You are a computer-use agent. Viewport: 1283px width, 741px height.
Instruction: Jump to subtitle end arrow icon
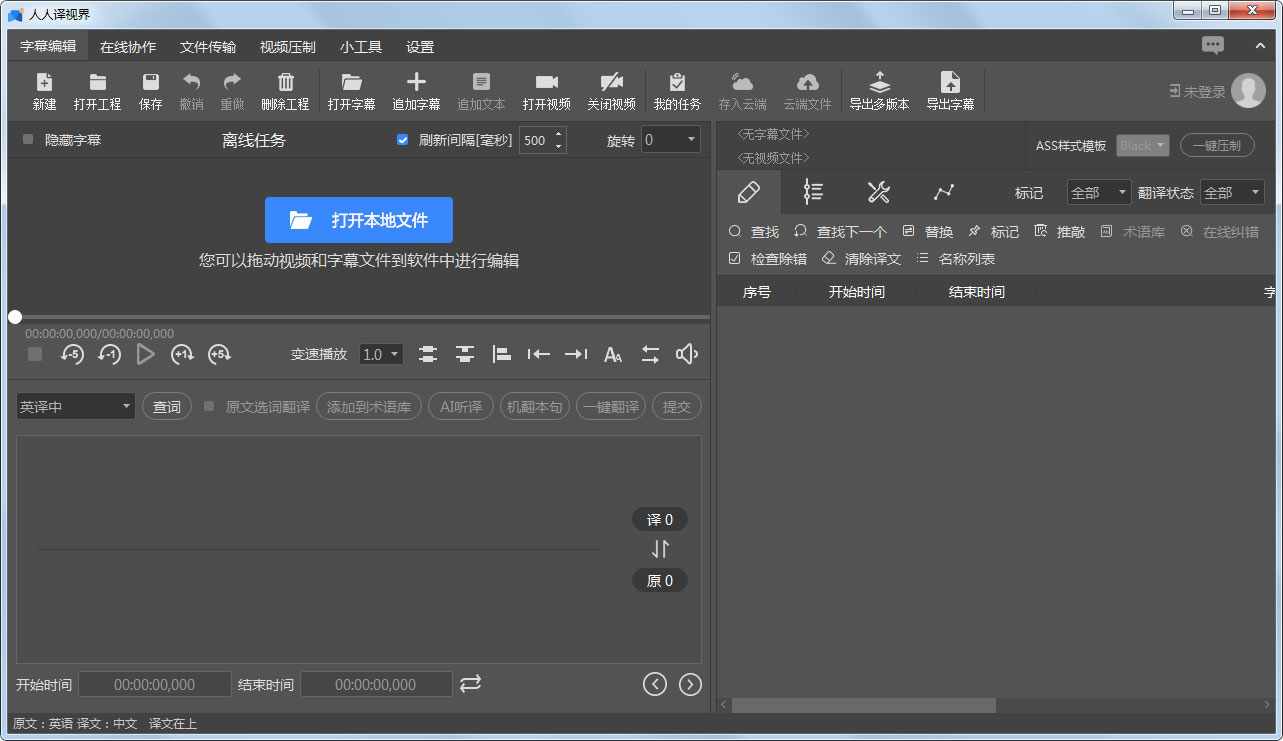coord(576,354)
